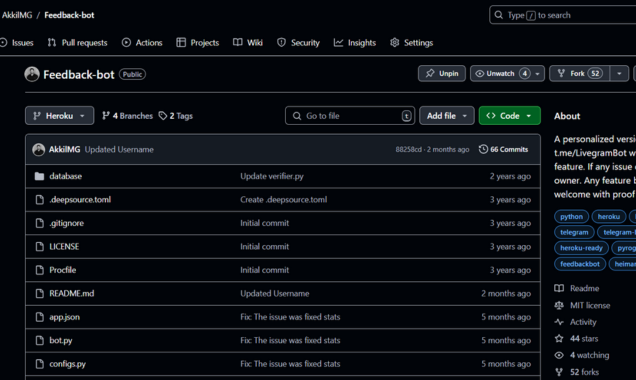The image size is (636, 380).
Task: Open the Pull requests tab
Action: pyautogui.click(x=77, y=43)
